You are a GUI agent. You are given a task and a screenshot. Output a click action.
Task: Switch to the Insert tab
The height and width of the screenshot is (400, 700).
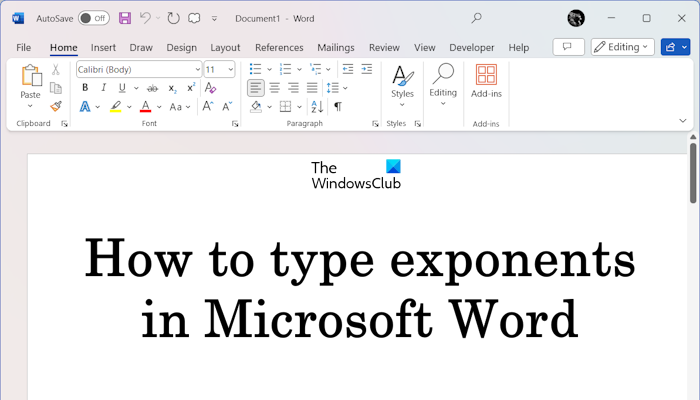pyautogui.click(x=103, y=47)
